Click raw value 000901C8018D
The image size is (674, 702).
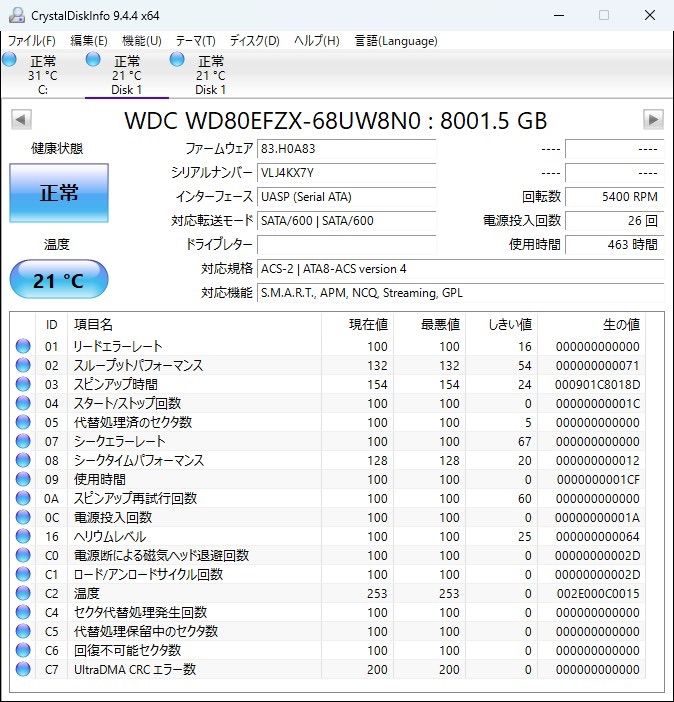coord(597,385)
